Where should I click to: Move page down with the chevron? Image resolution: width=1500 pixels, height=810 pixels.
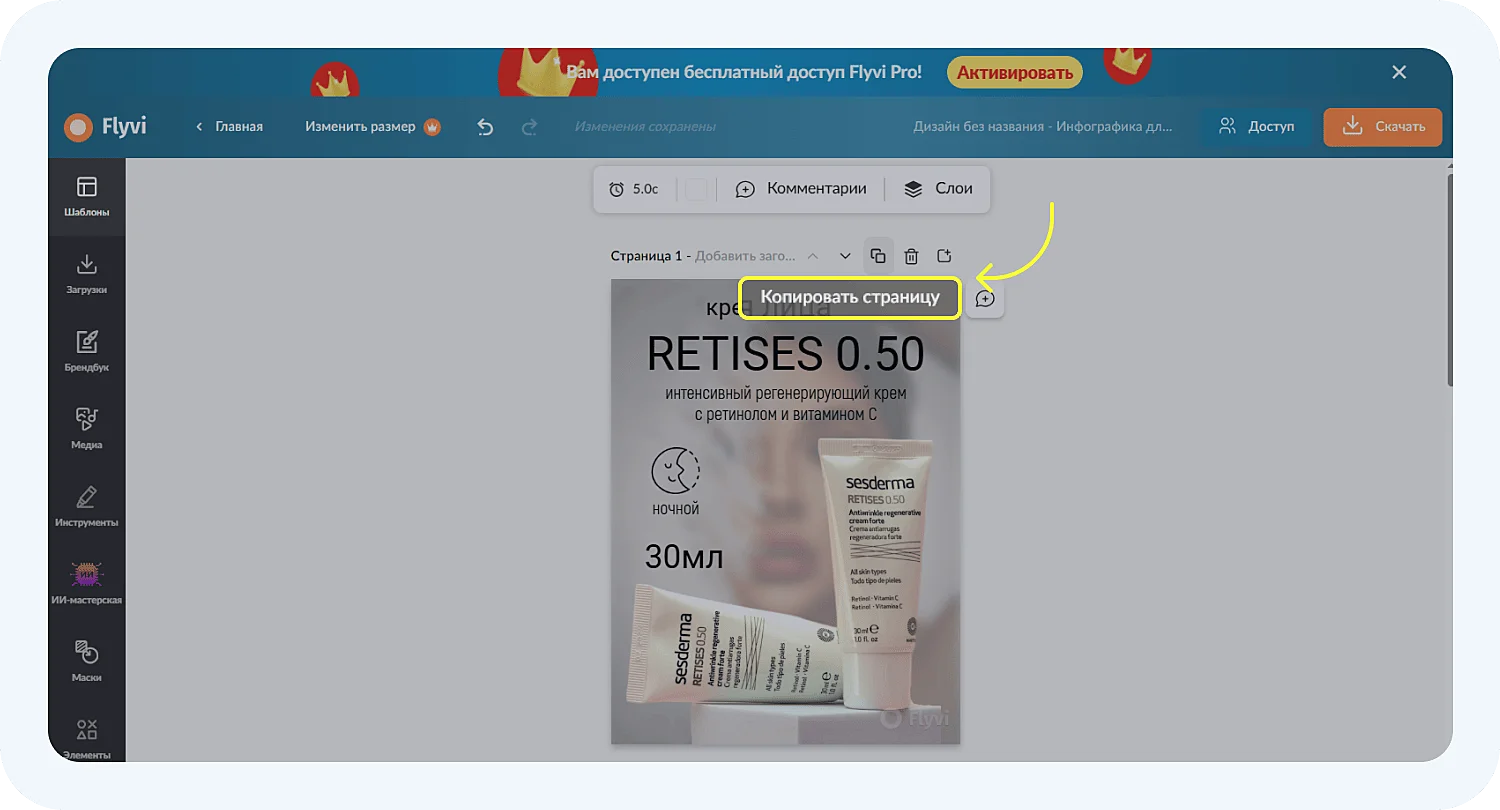coord(845,256)
